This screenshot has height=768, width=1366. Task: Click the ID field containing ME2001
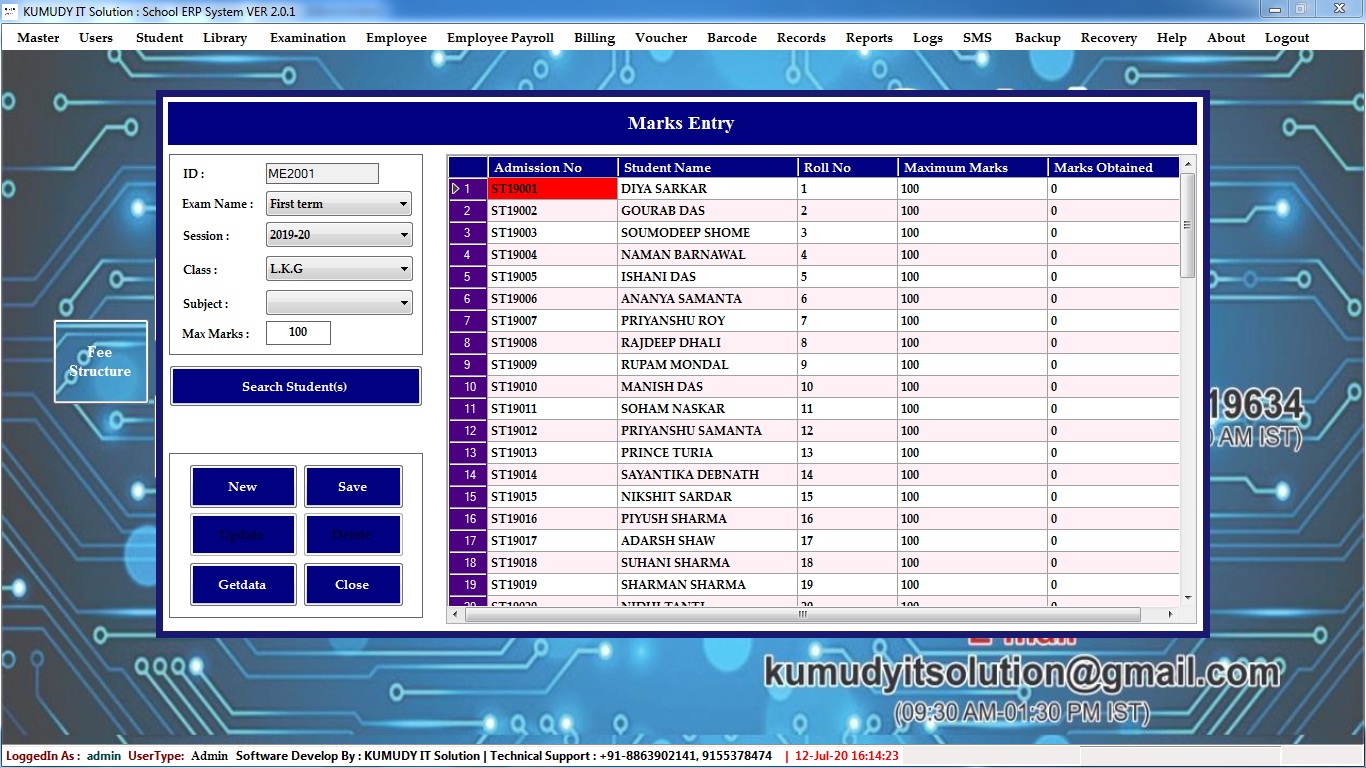322,174
